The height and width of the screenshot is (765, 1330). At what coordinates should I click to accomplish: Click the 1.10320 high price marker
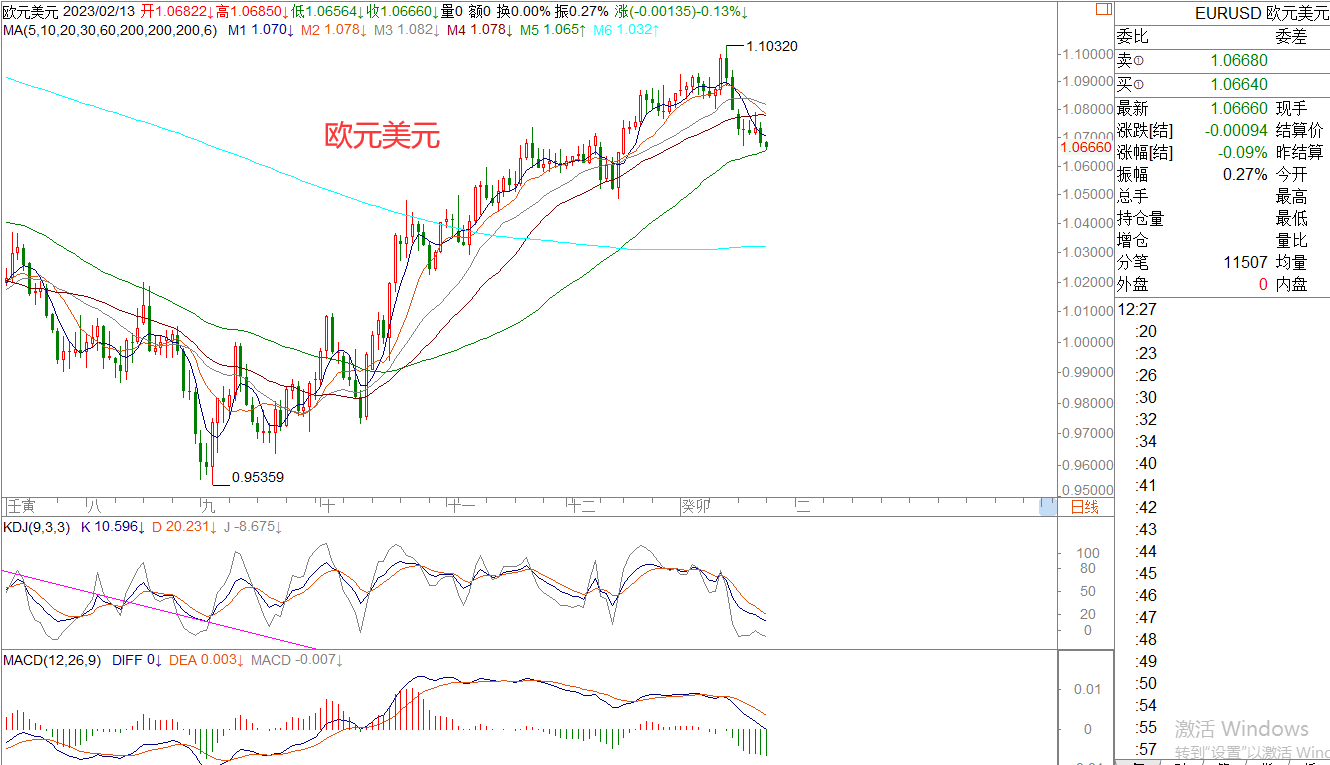[x=772, y=46]
